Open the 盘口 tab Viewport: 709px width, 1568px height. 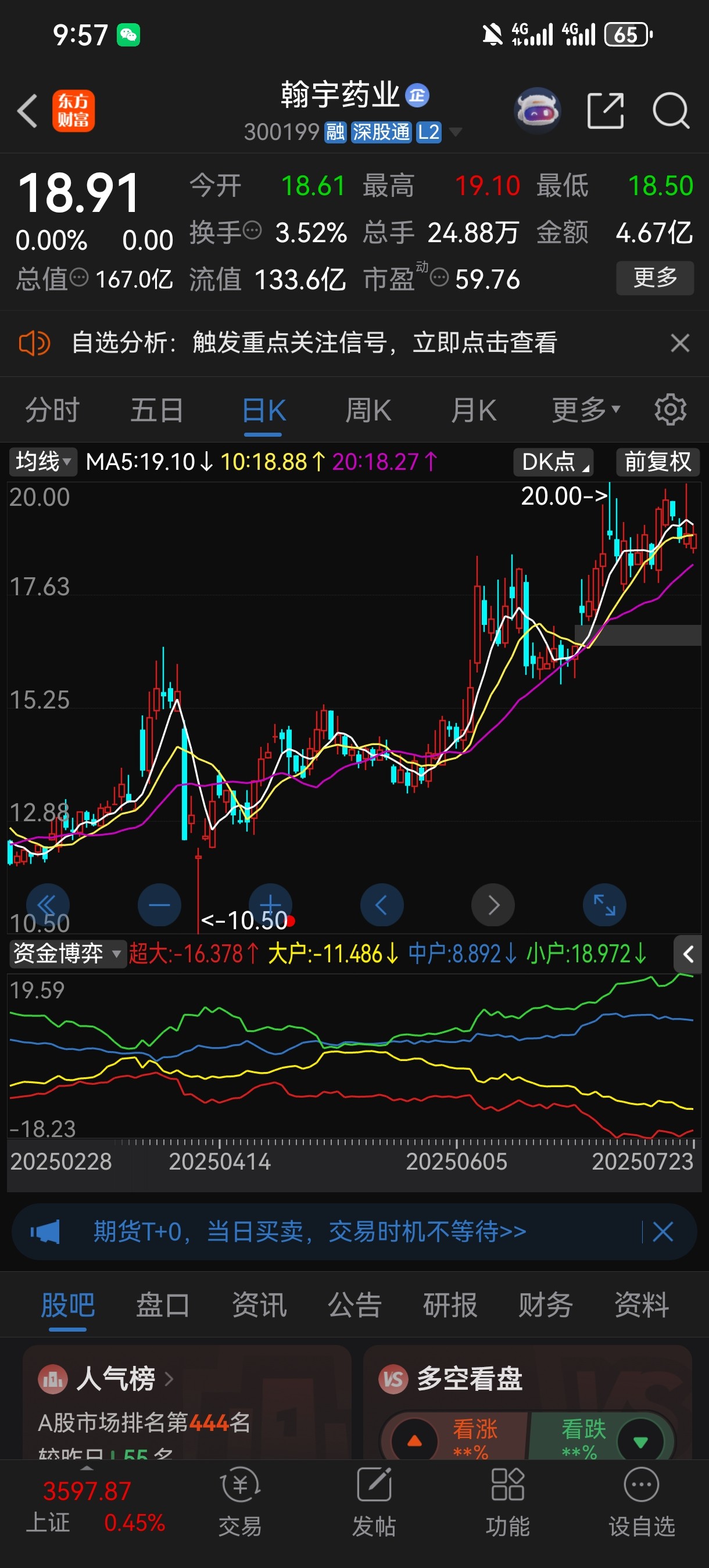[163, 1306]
